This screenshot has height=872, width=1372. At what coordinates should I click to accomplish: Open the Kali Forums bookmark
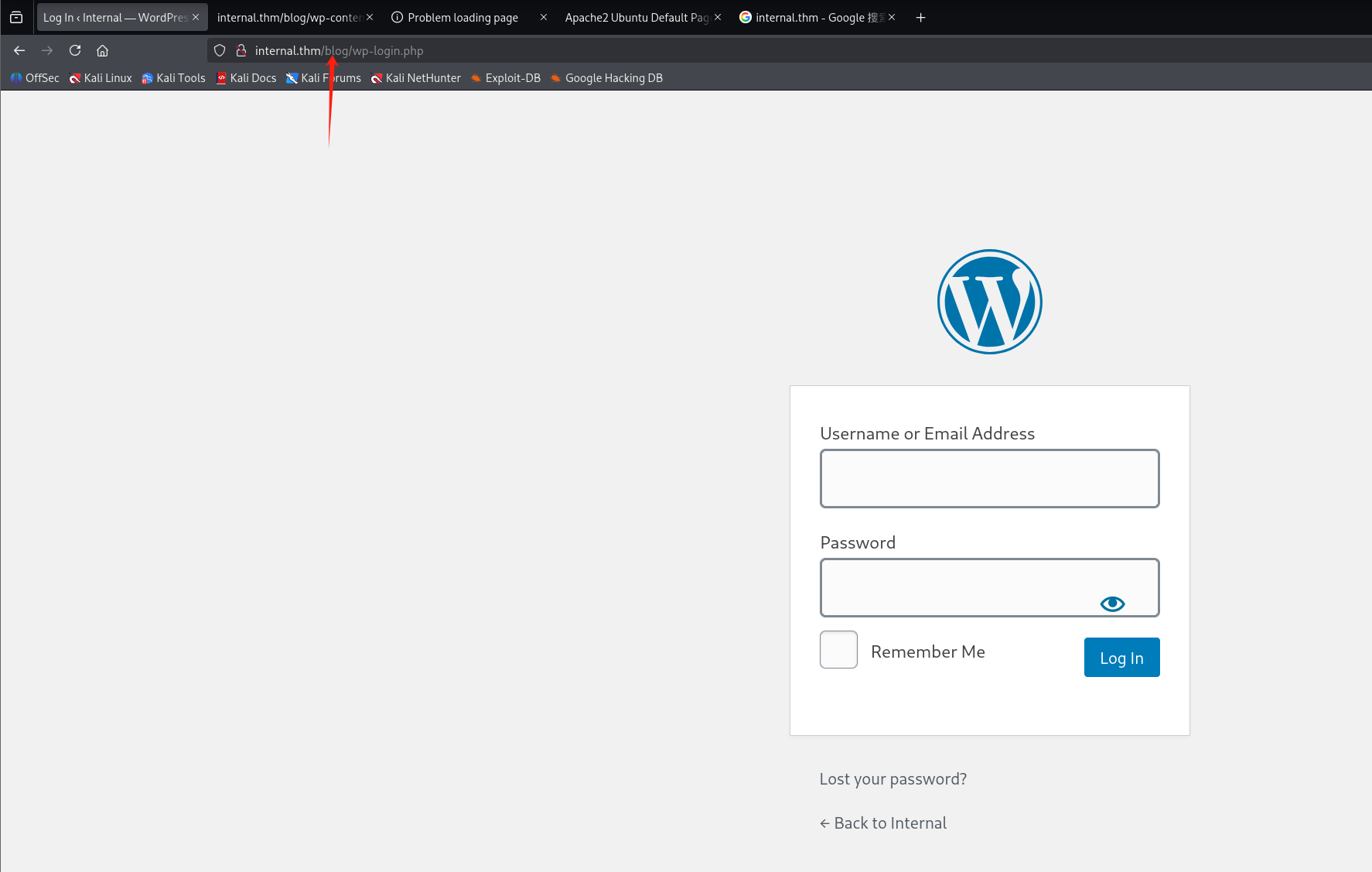(323, 78)
